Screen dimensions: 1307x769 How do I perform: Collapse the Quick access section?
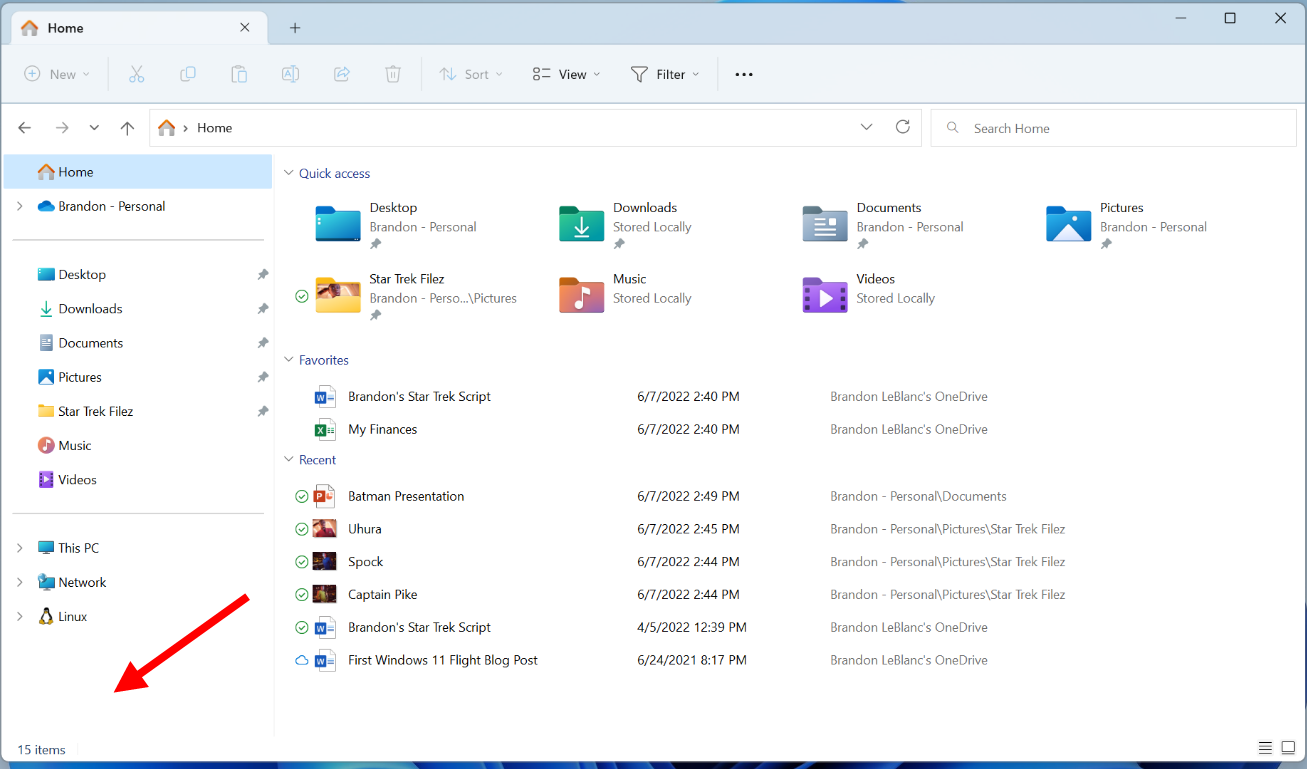pos(289,173)
